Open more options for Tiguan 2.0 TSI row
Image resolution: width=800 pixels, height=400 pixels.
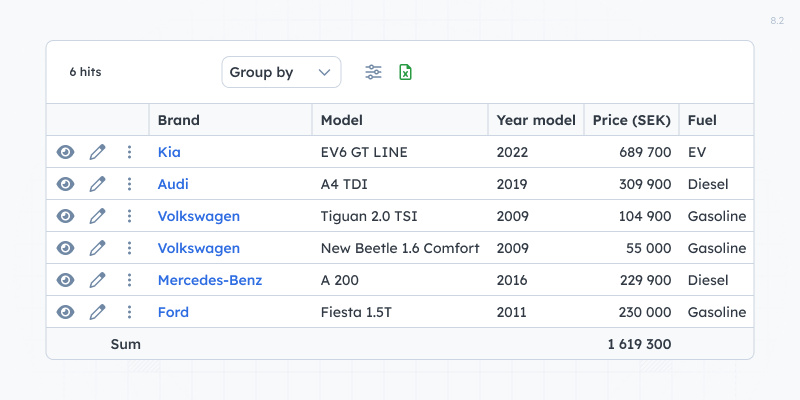click(130, 216)
